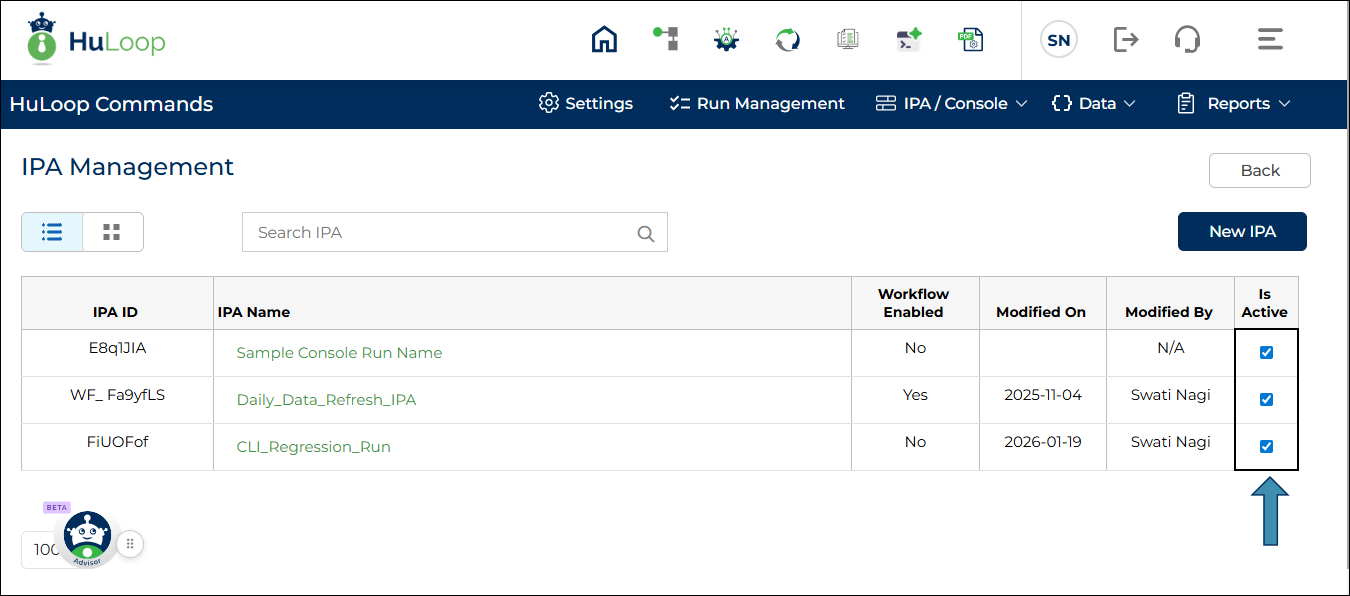1350x596 pixels.
Task: Click the automation gear icon
Action: coord(726,40)
